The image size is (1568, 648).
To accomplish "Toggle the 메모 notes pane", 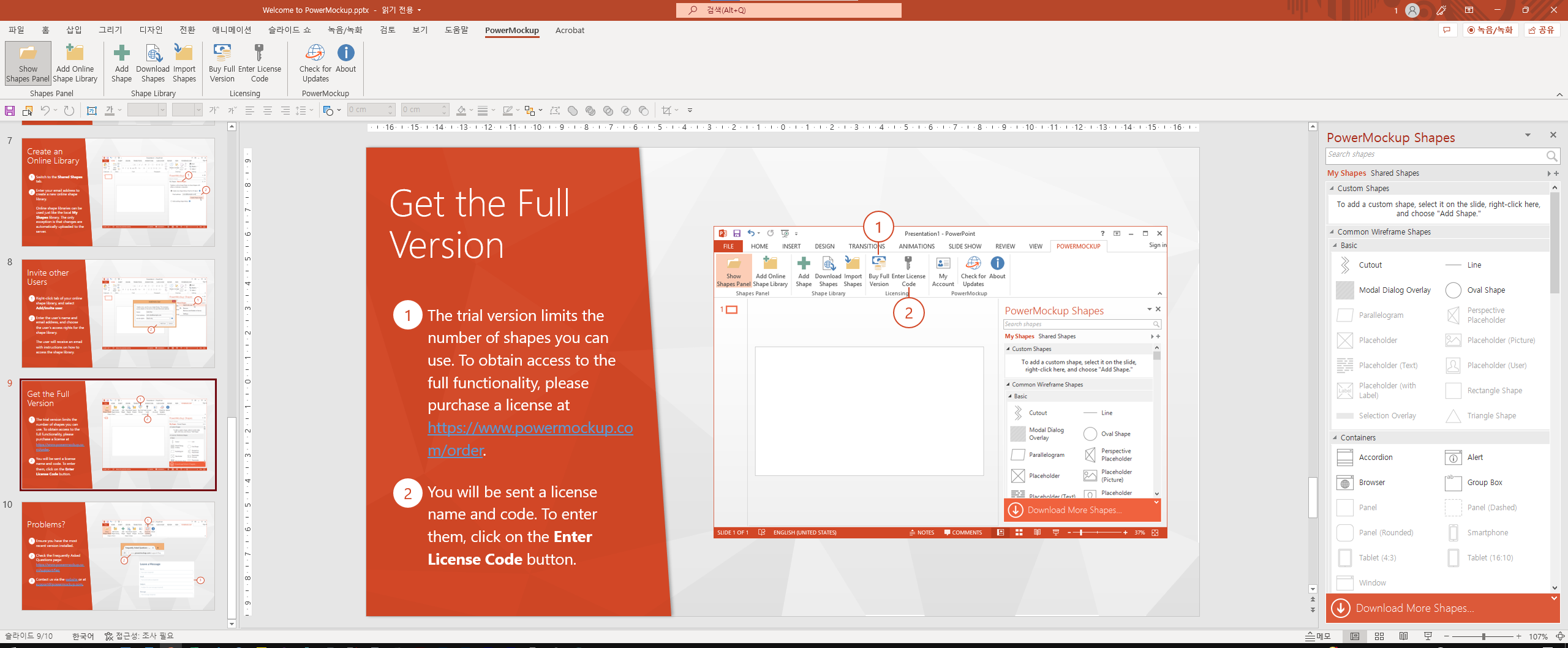I will [1318, 636].
